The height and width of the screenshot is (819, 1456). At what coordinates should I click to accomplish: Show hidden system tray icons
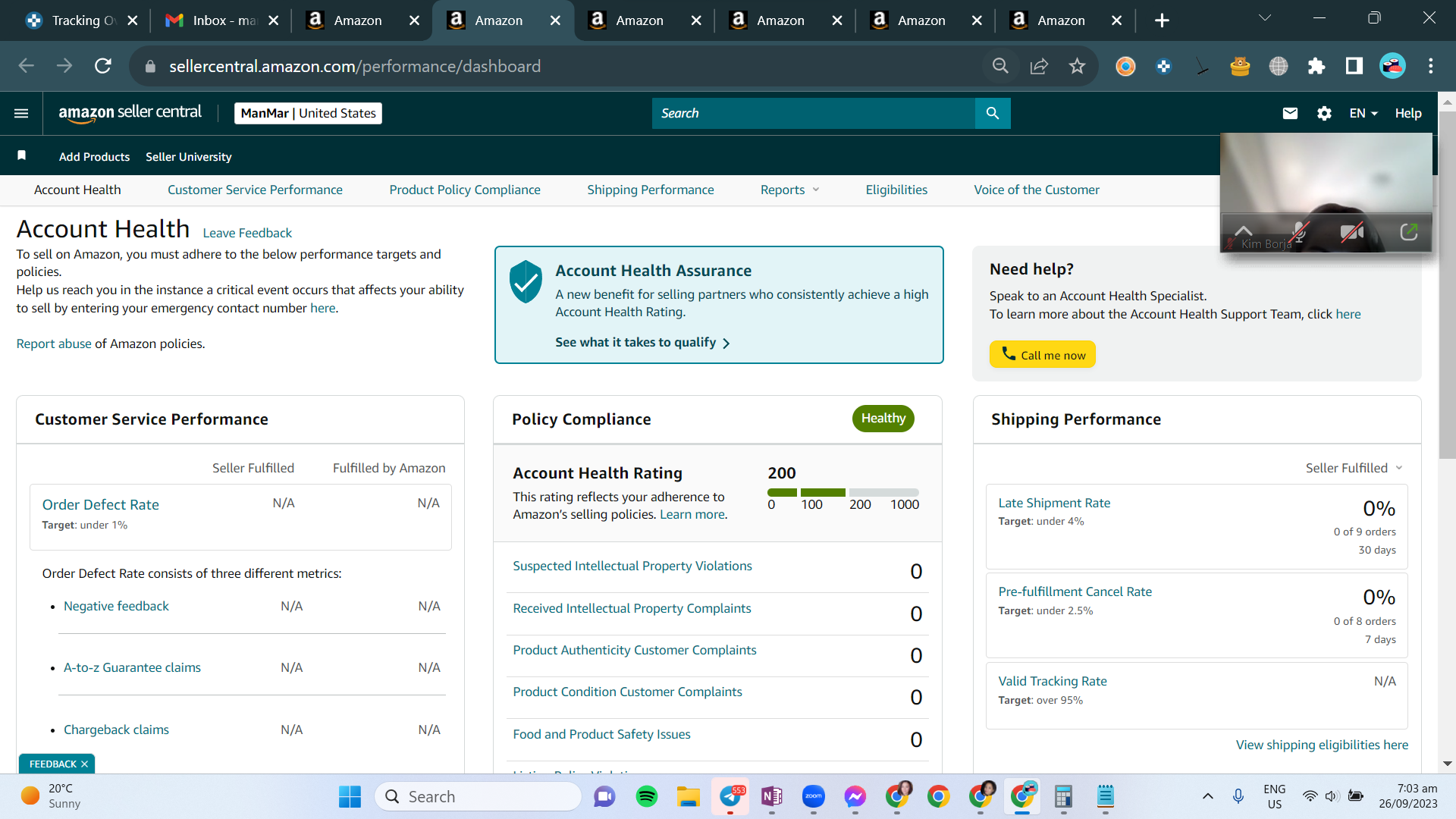click(1208, 796)
